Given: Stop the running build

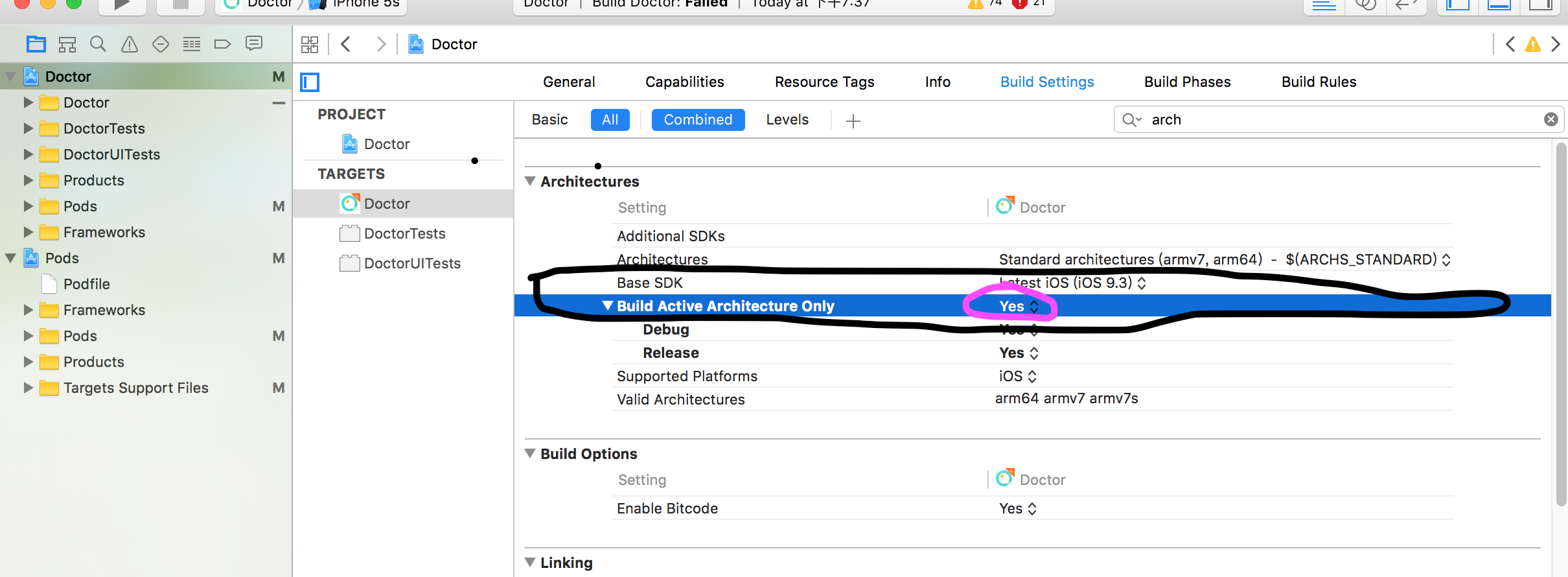Looking at the screenshot, I should pos(181,5).
